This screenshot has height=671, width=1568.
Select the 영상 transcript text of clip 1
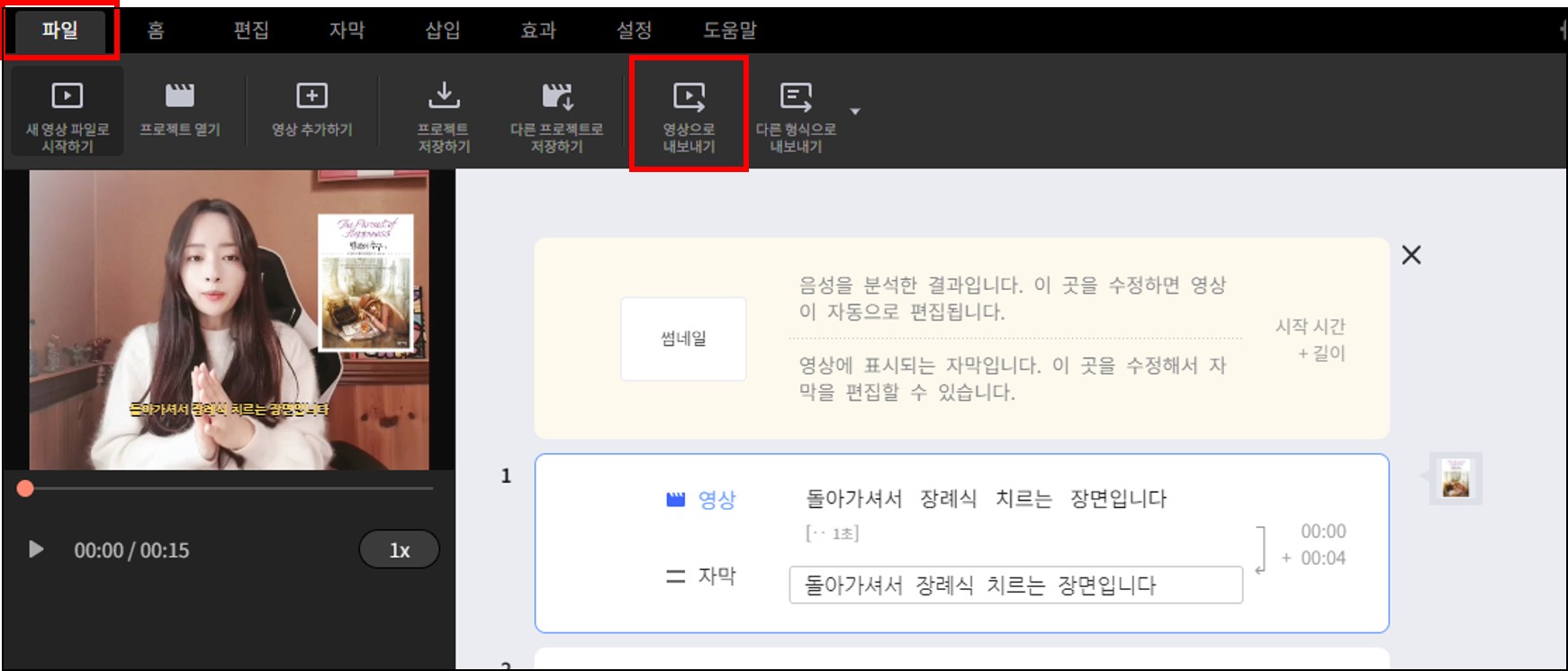pyautogui.click(x=986, y=499)
